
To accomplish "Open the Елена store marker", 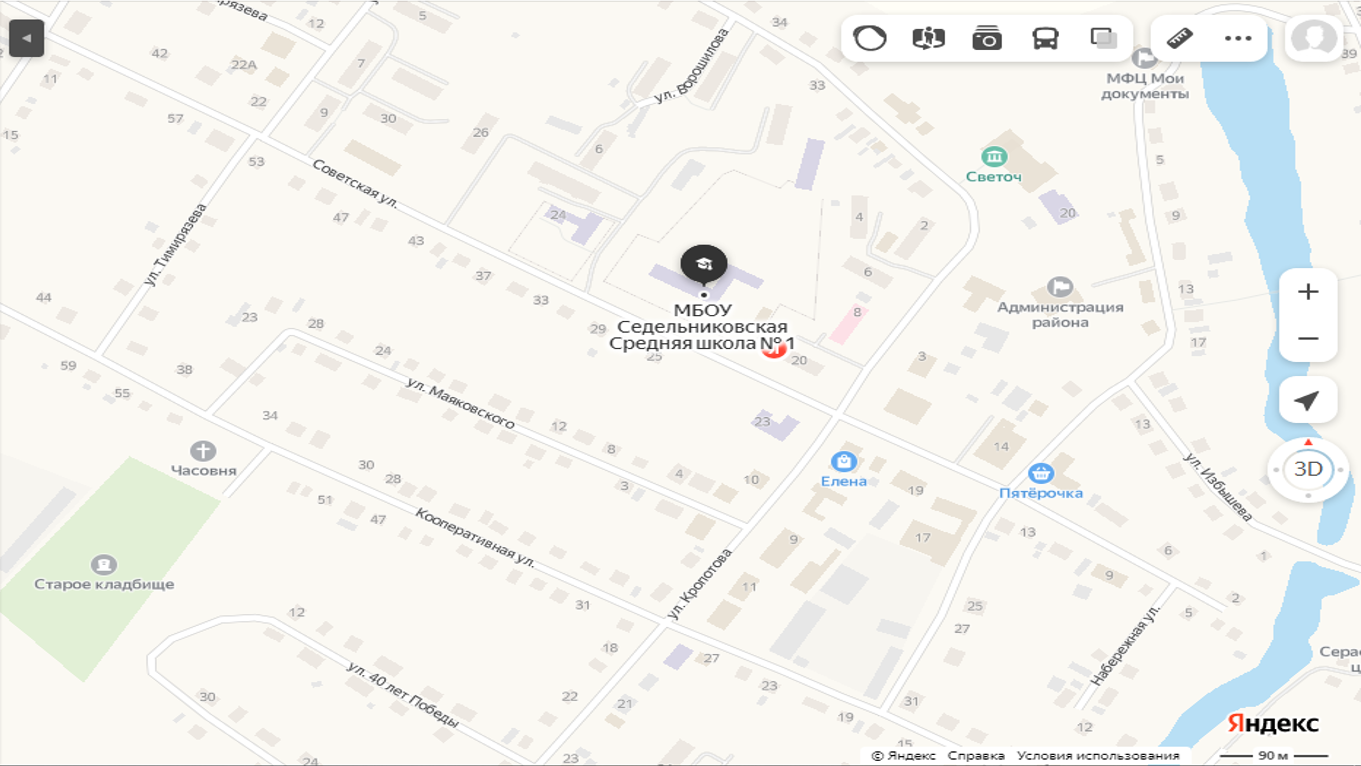I will (844, 461).
